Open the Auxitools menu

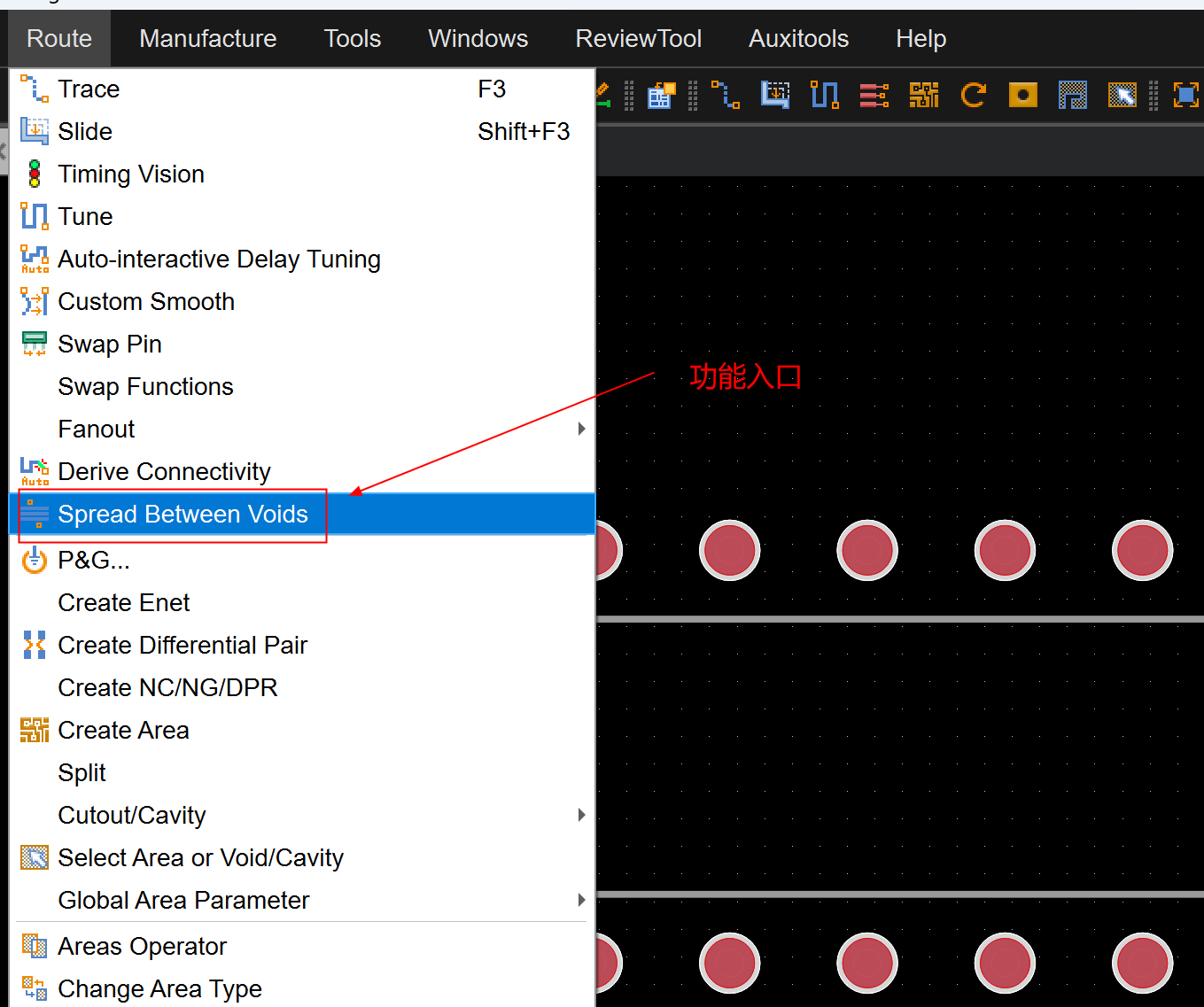coord(798,39)
